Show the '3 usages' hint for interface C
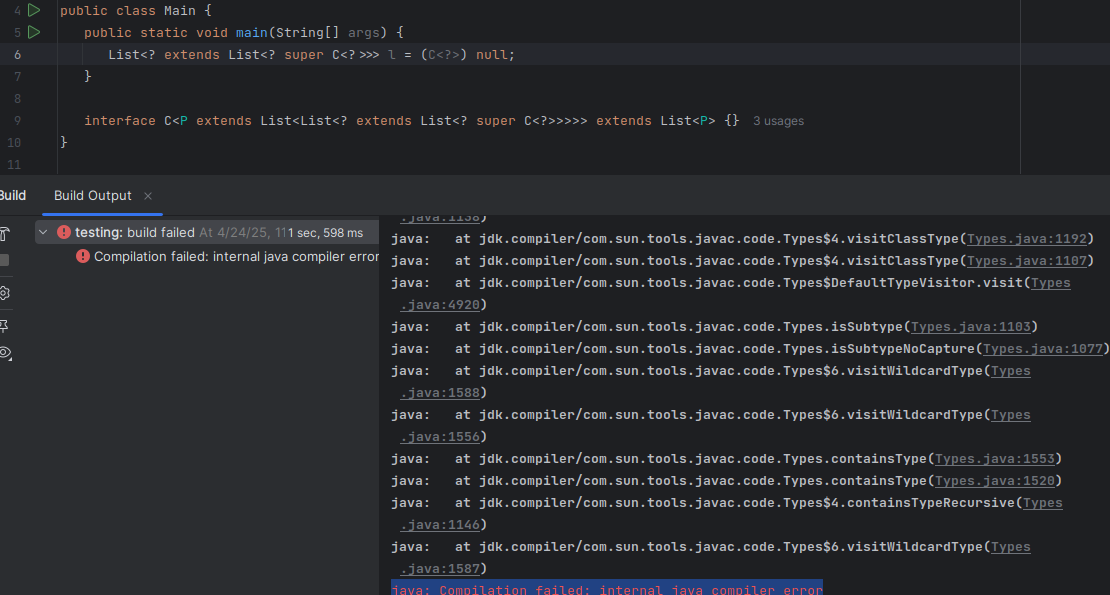This screenshot has width=1110, height=595. coord(778,121)
